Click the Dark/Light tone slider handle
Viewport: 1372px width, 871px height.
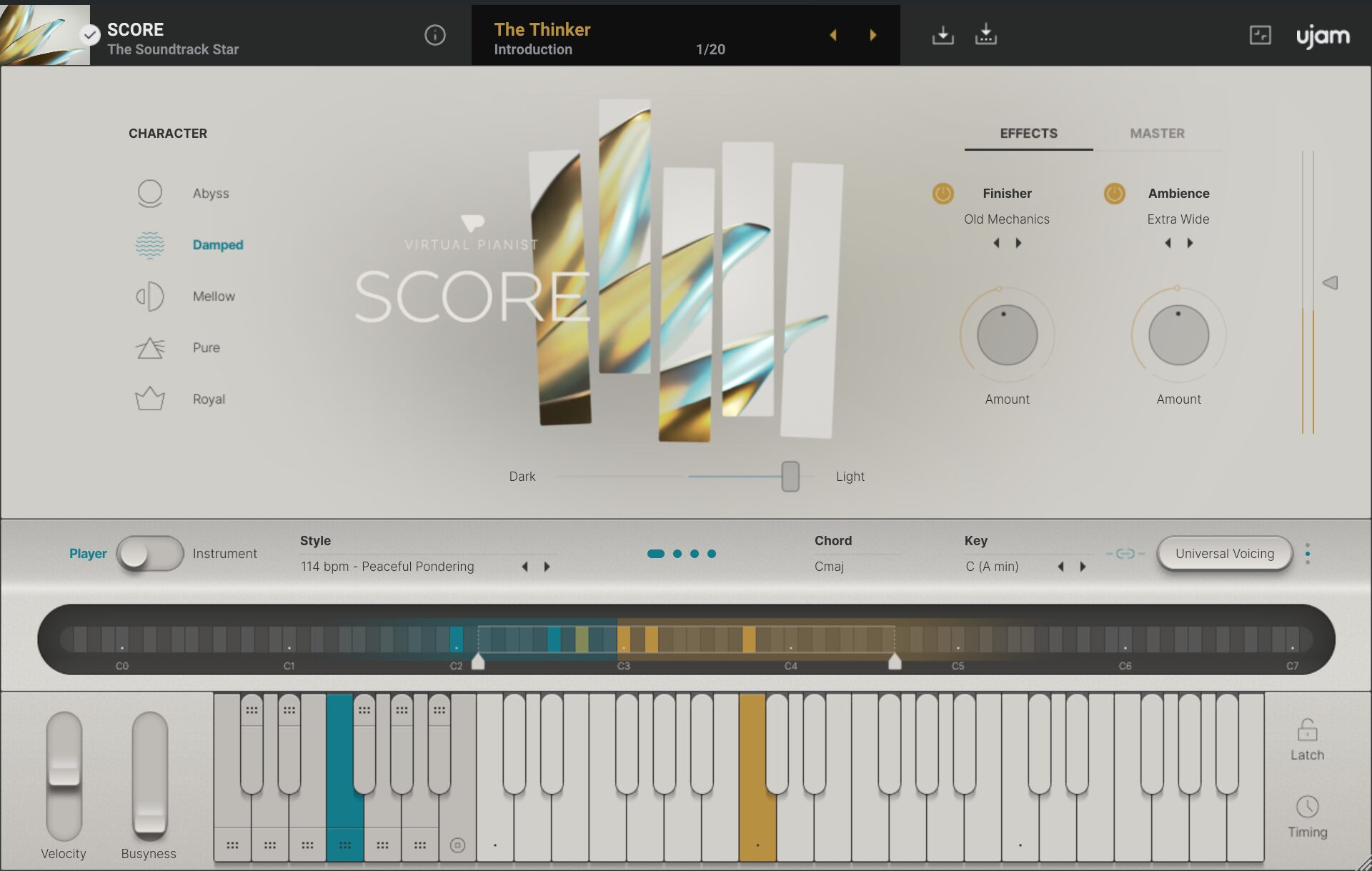pyautogui.click(x=790, y=477)
